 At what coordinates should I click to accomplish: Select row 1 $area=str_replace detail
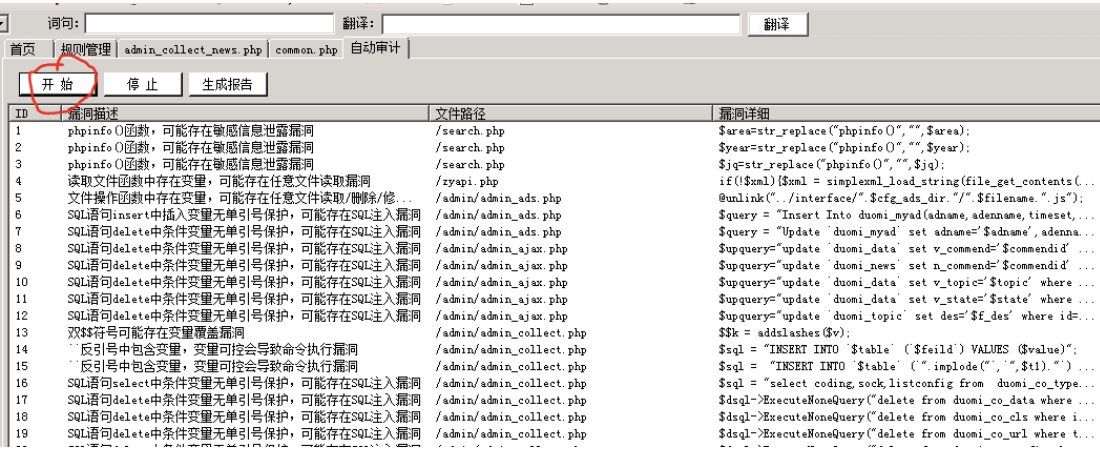(844, 130)
